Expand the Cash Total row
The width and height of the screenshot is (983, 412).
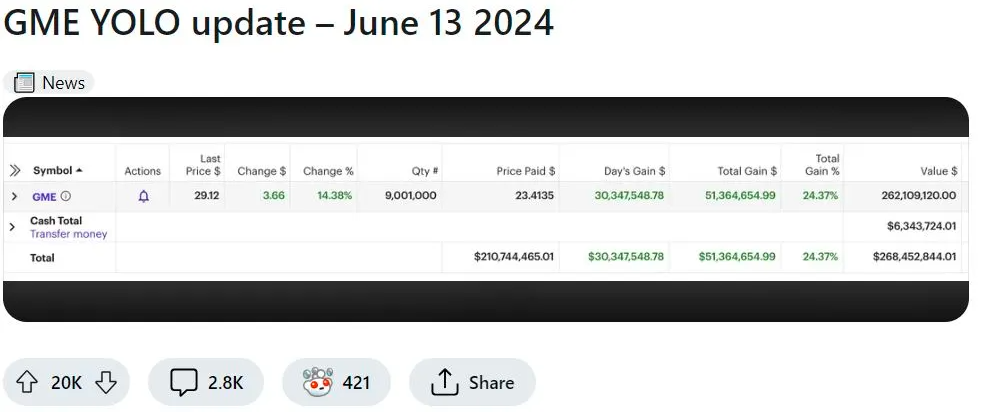[x=12, y=227]
